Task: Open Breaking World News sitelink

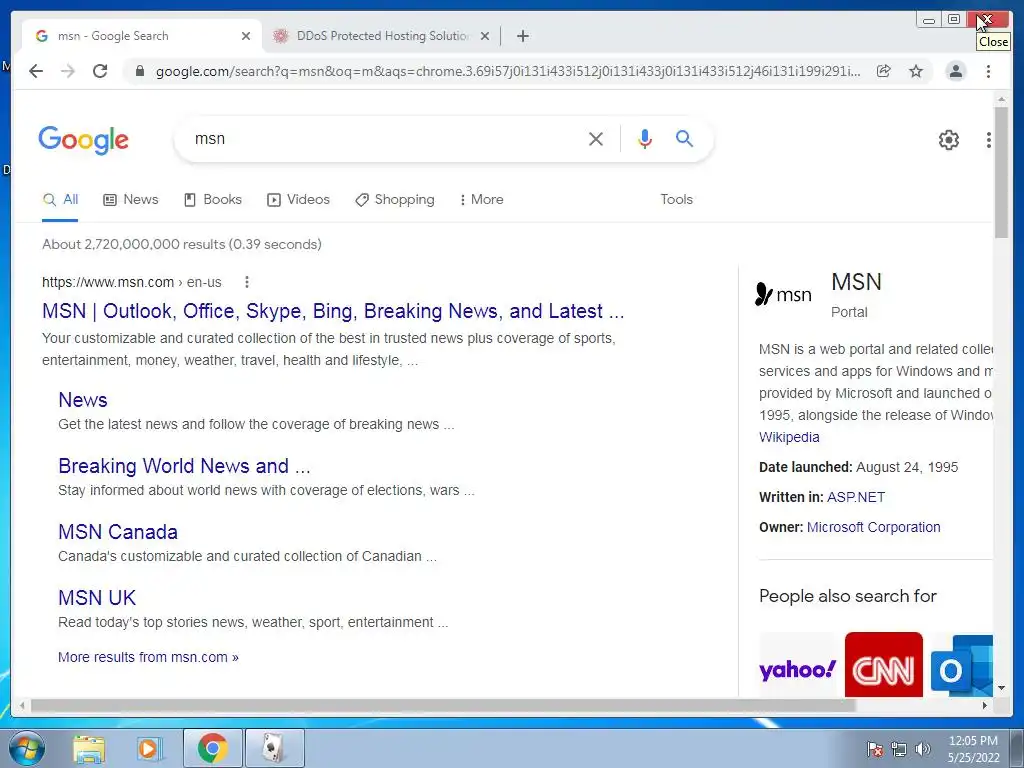Action: [x=184, y=466]
